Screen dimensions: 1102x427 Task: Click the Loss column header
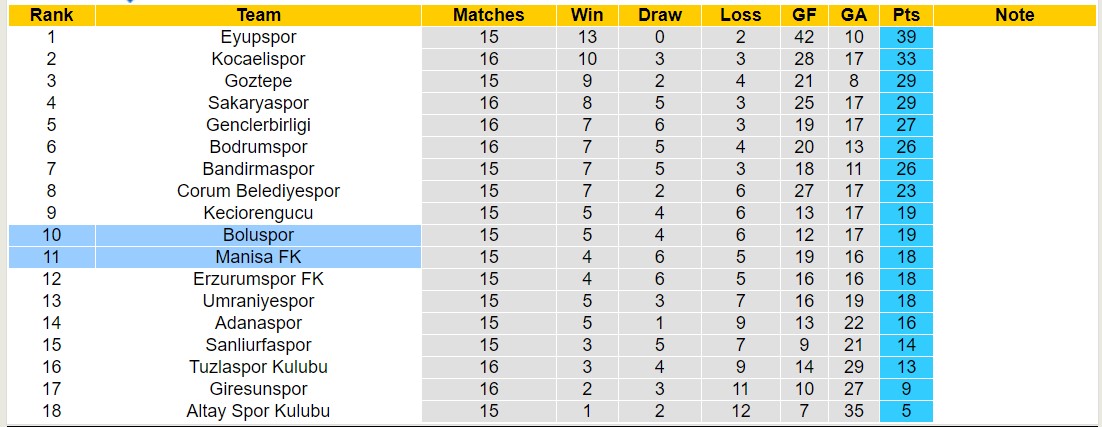740,15
